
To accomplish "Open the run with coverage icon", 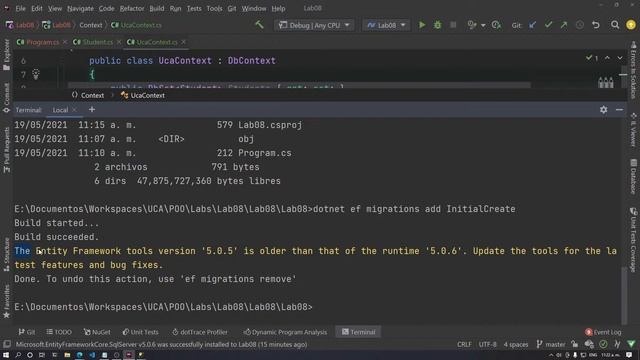I will point(472,25).
